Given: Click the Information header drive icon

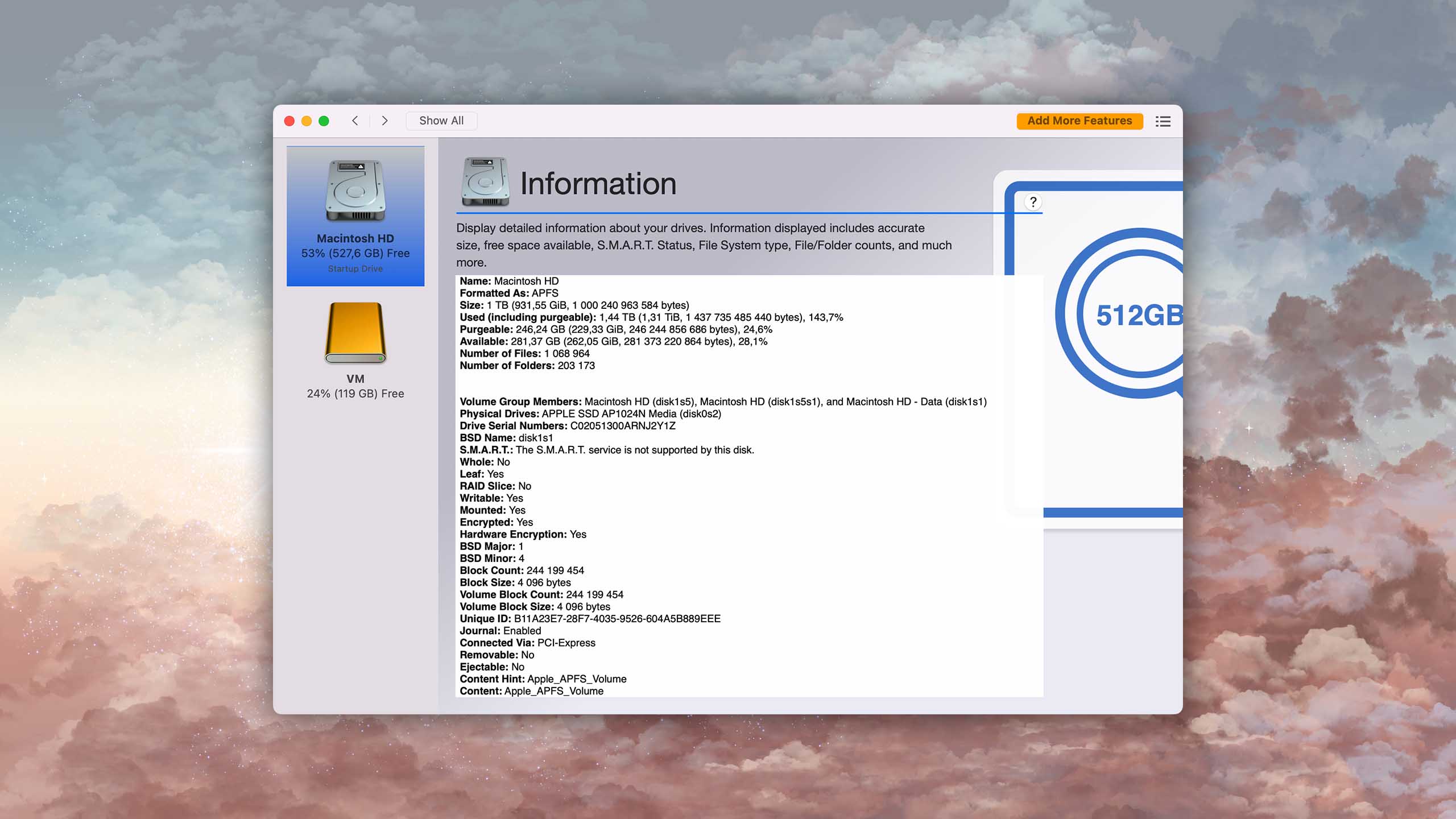Looking at the screenshot, I should 485,182.
